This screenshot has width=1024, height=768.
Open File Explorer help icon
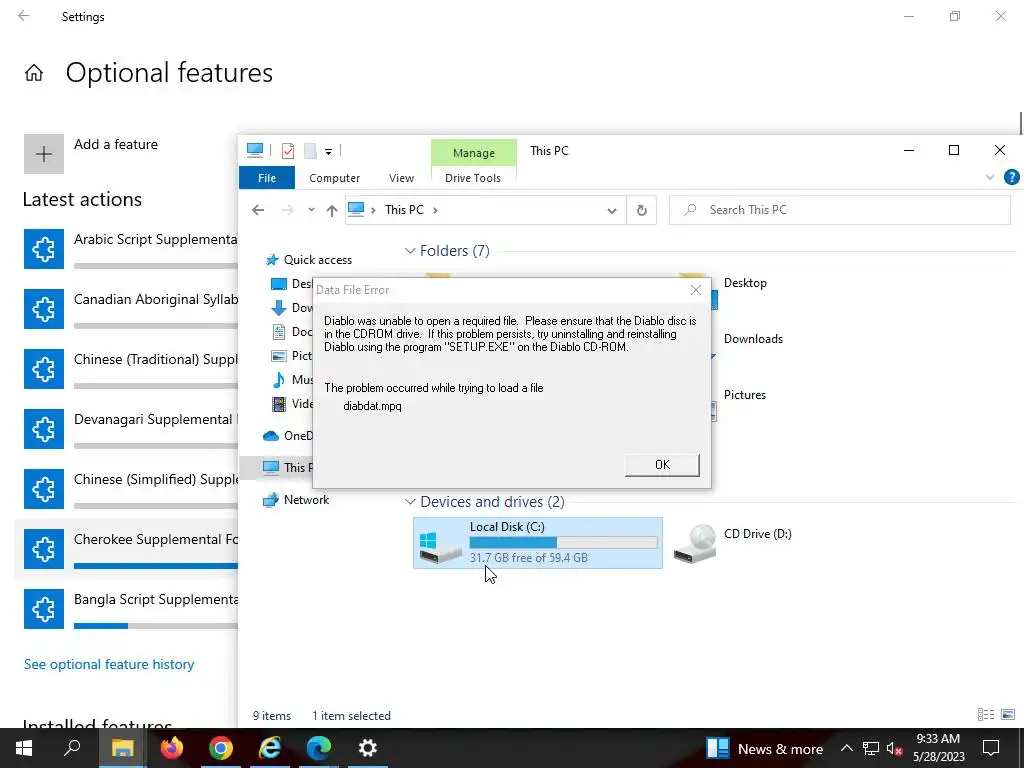tap(1011, 177)
